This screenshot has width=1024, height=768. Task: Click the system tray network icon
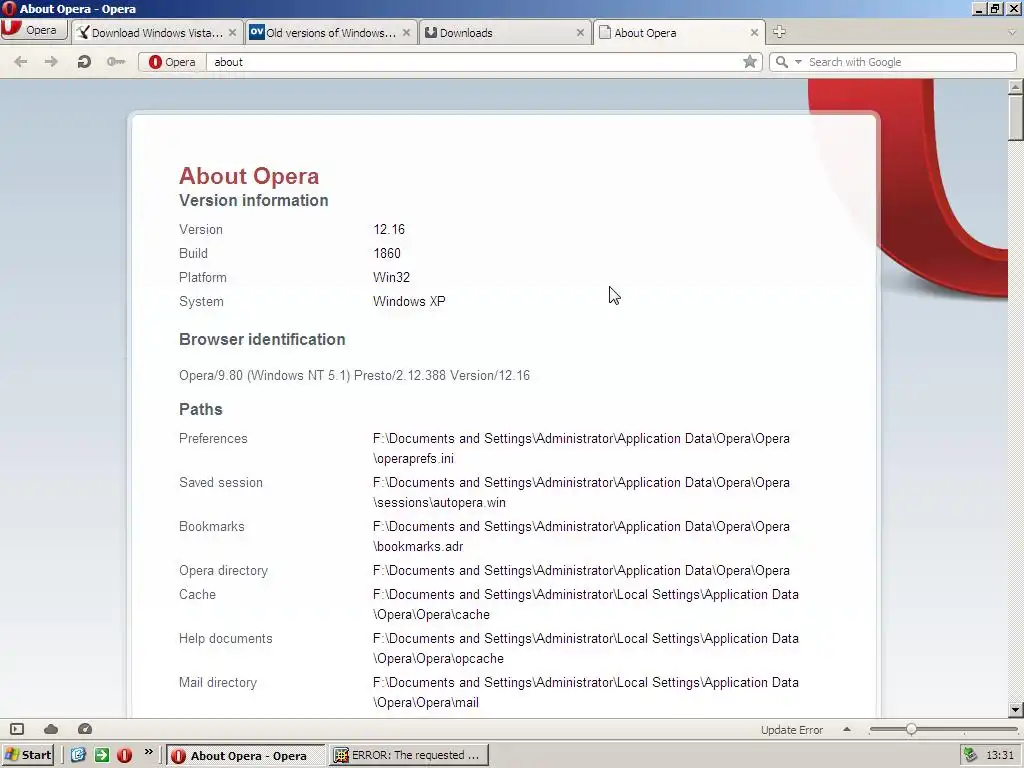point(970,755)
